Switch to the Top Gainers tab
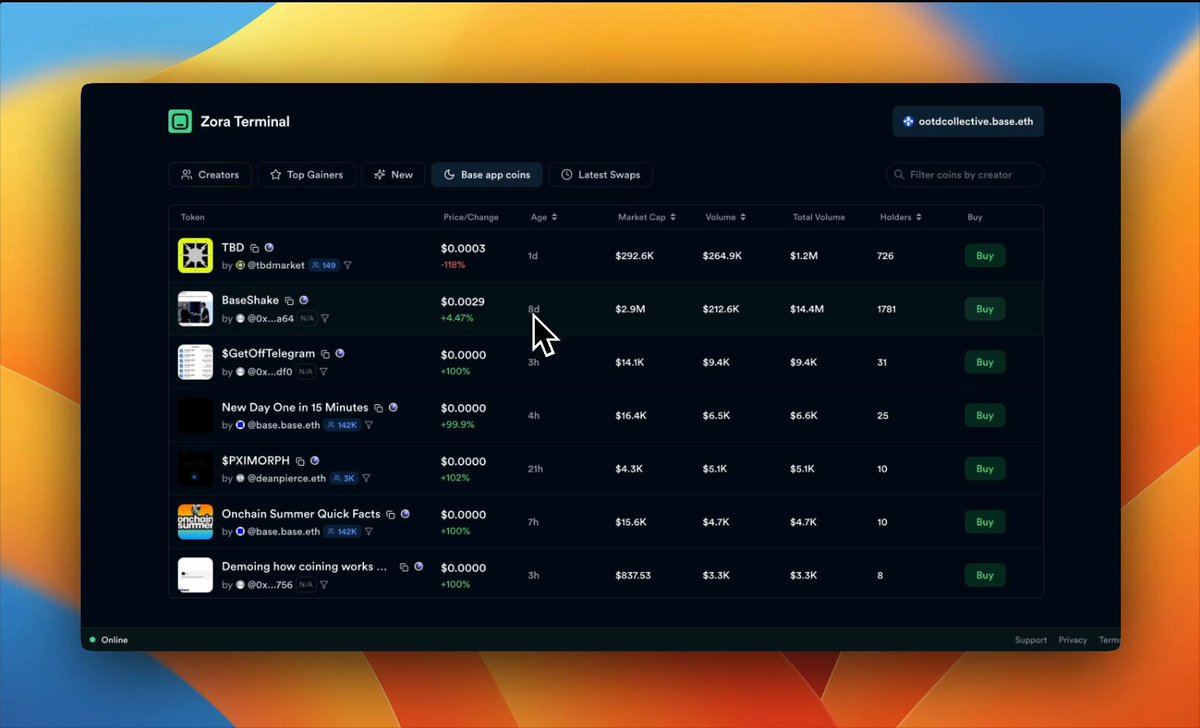1200x728 pixels. point(306,175)
